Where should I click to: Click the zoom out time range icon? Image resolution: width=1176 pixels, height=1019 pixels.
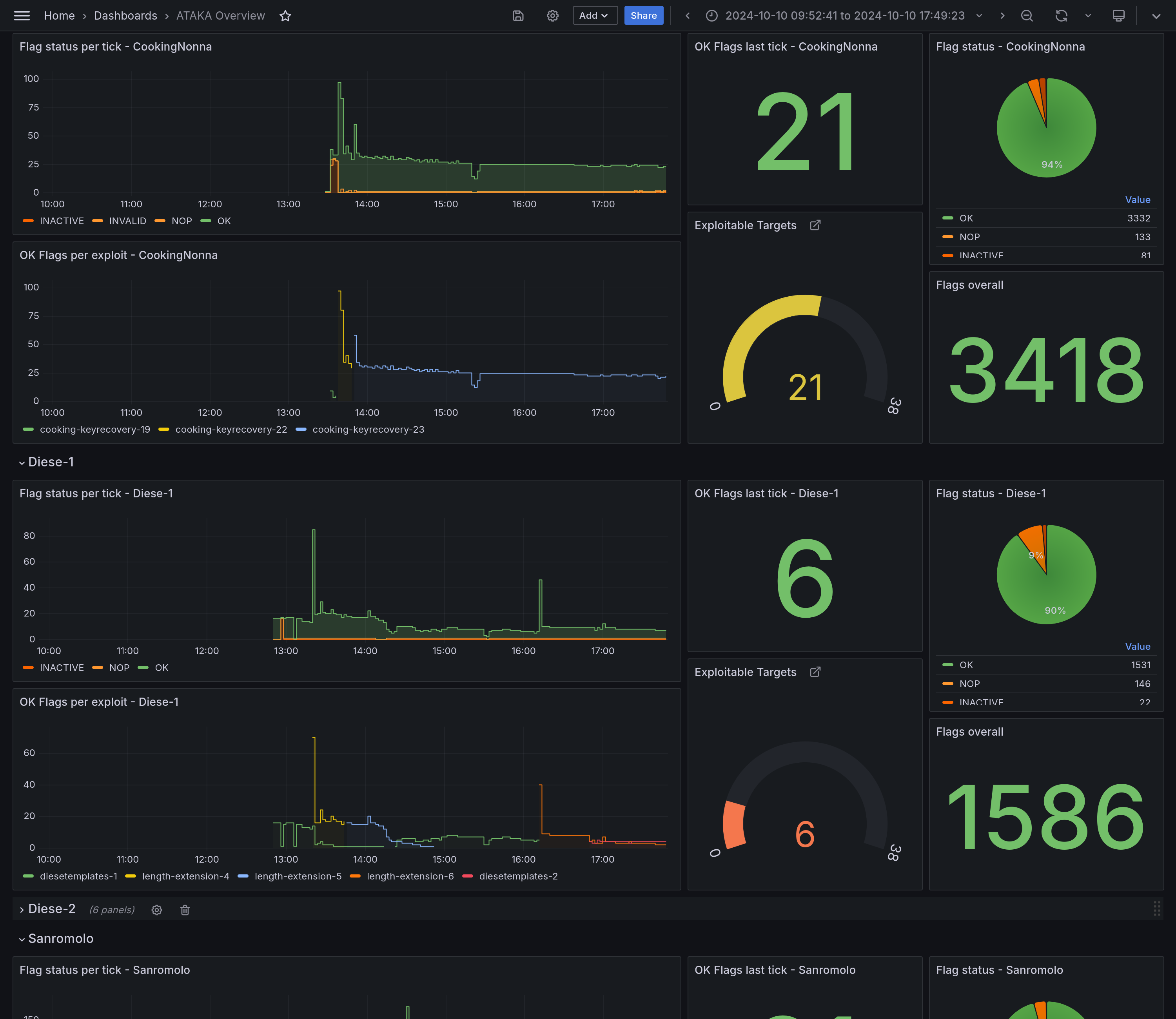pyautogui.click(x=1026, y=16)
